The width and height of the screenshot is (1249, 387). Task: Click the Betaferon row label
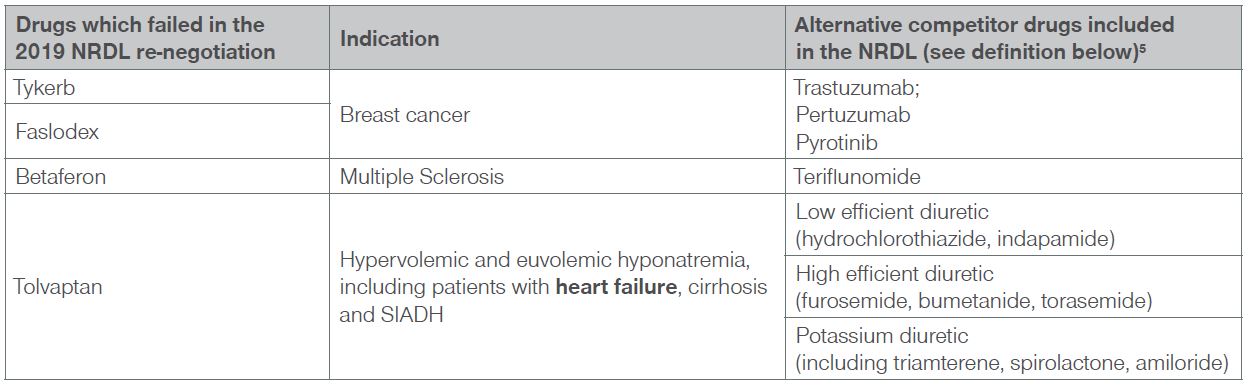(x=165, y=176)
